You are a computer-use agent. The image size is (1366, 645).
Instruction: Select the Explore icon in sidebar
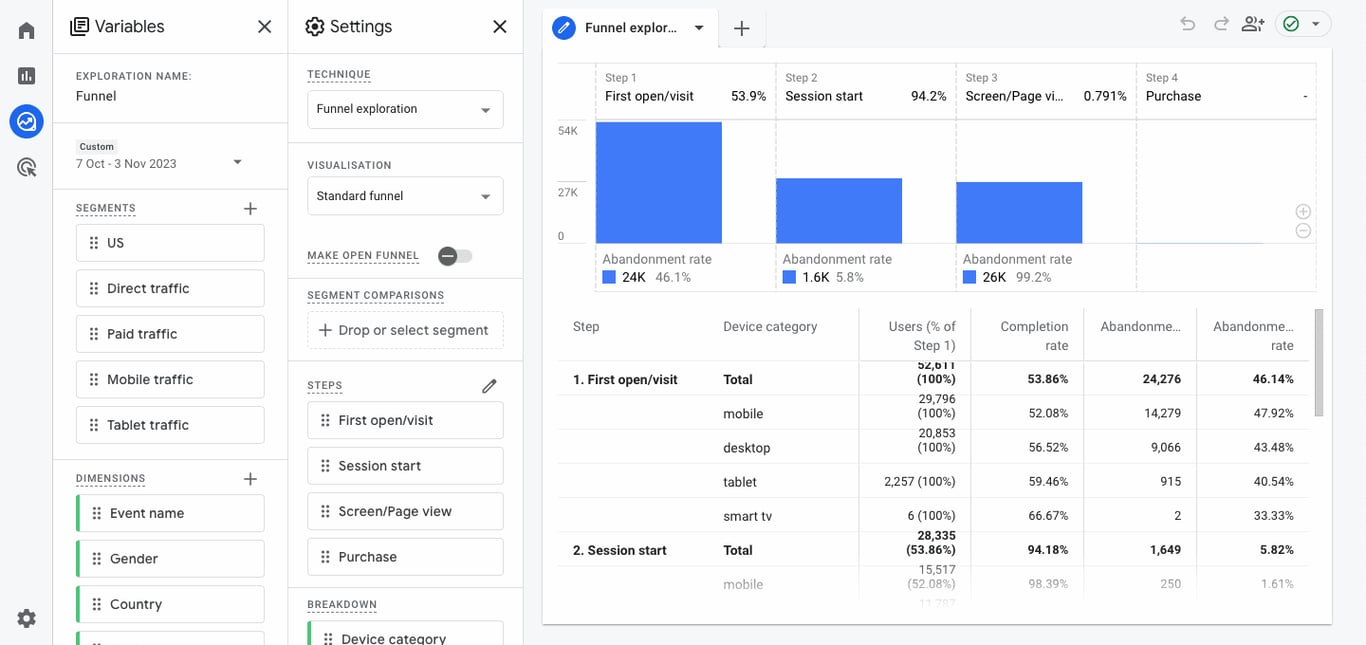26,122
